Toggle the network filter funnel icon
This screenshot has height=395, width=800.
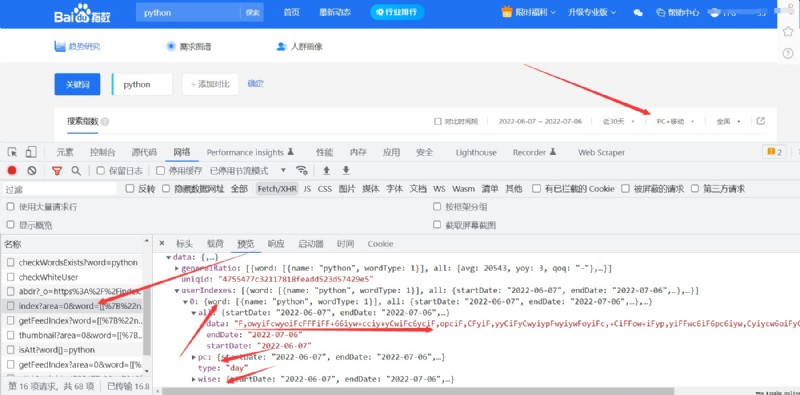coord(57,170)
